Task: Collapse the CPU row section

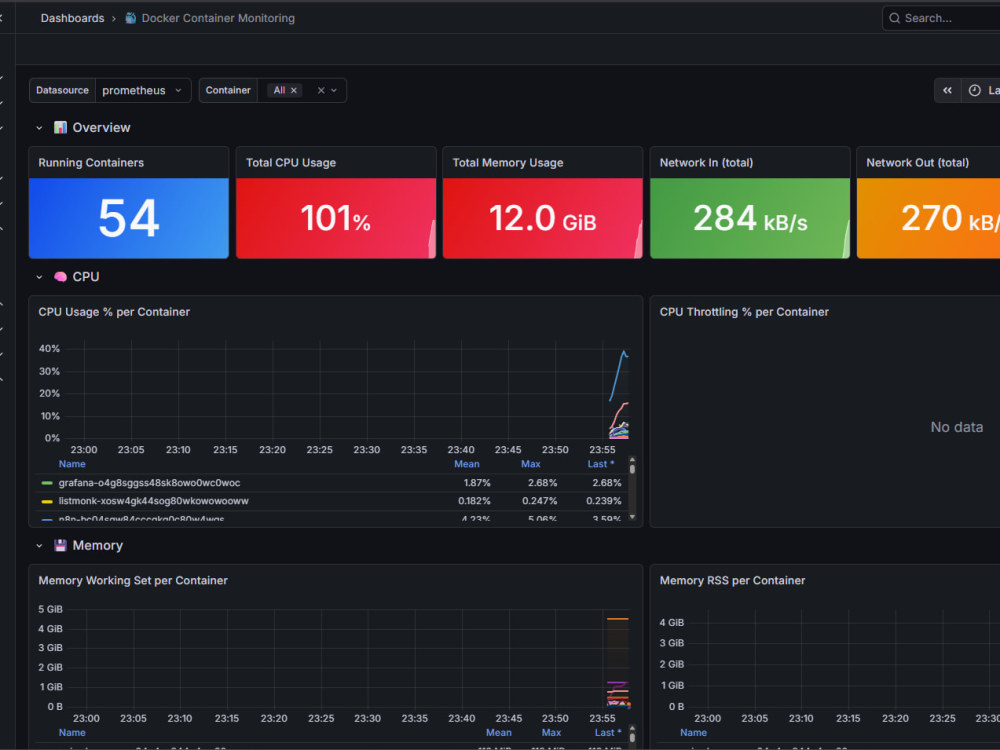Action: click(40, 277)
